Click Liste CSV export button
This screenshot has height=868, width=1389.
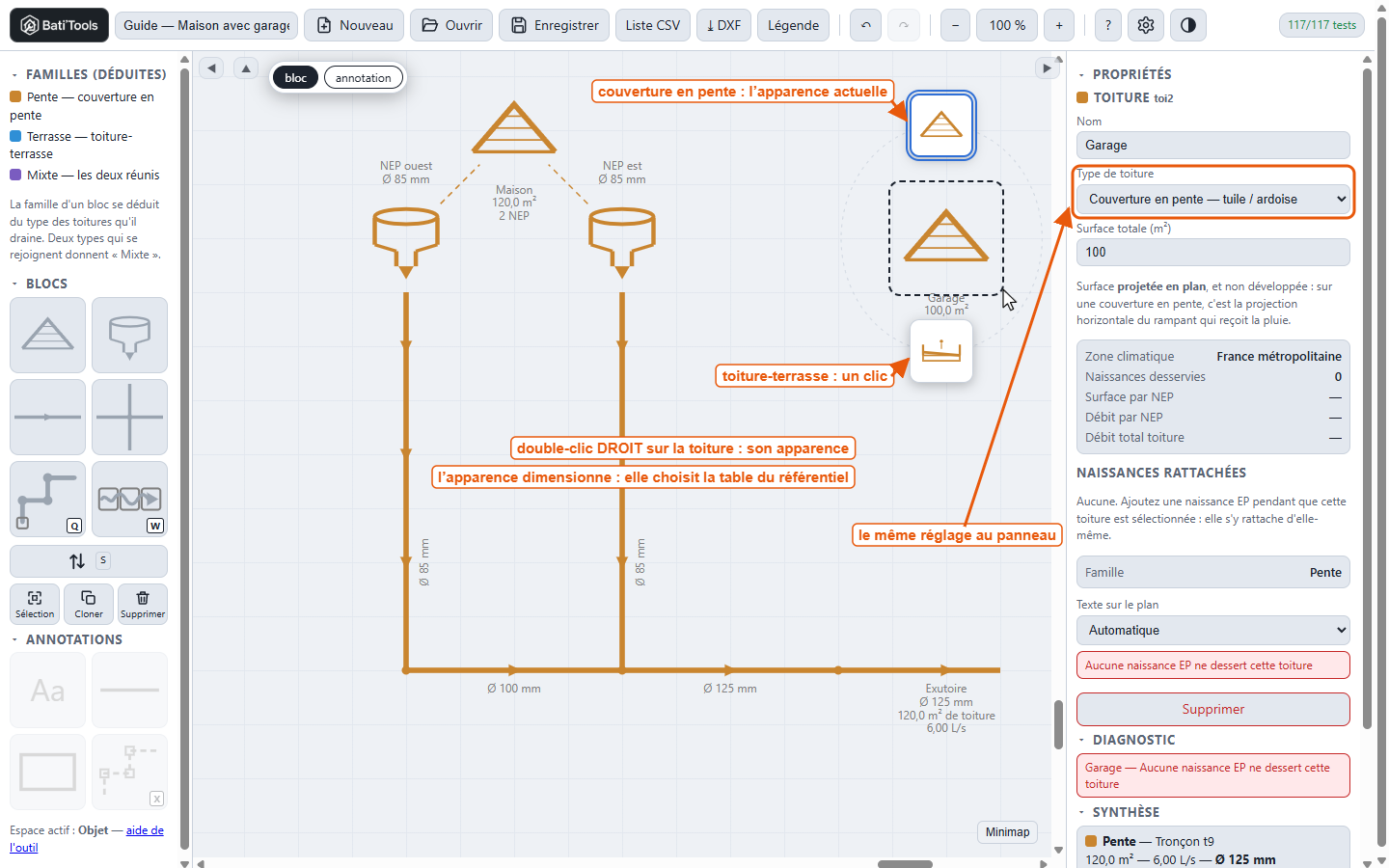point(653,25)
